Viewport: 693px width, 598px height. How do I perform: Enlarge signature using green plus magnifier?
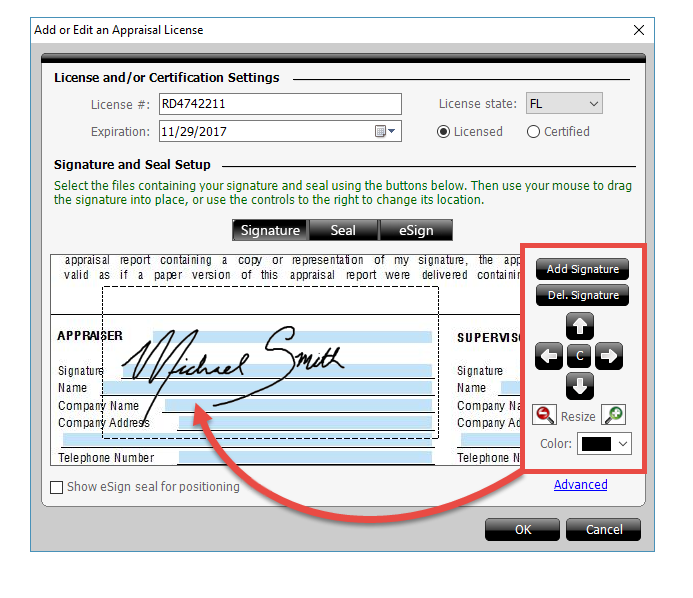tap(613, 415)
